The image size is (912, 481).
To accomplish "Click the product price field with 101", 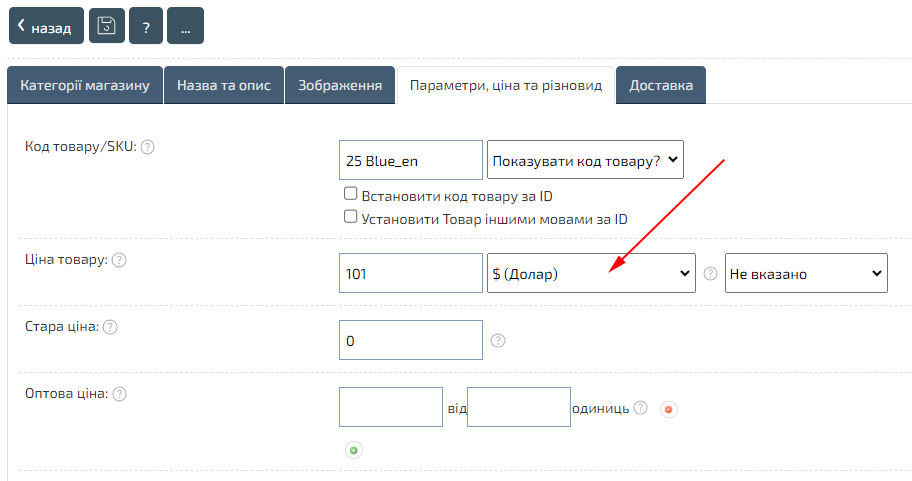I will click(x=411, y=273).
